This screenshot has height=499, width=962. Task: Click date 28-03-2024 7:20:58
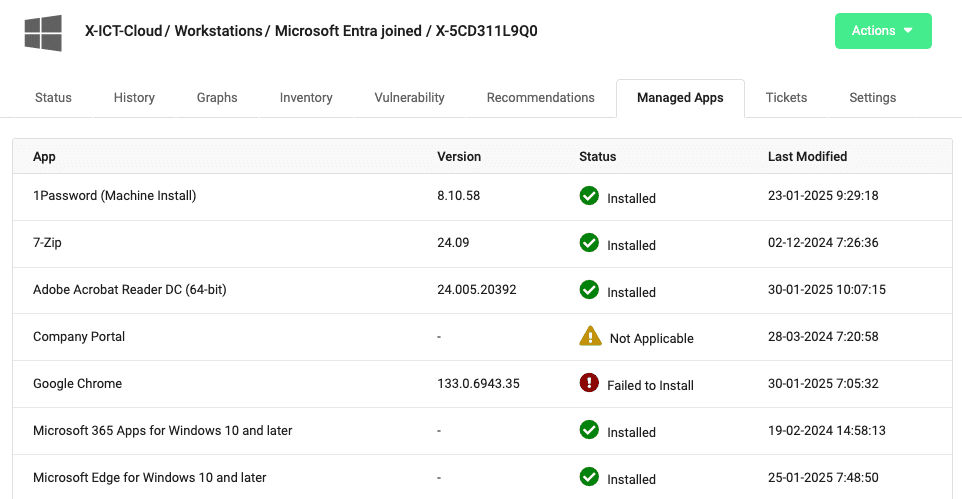click(x=823, y=336)
